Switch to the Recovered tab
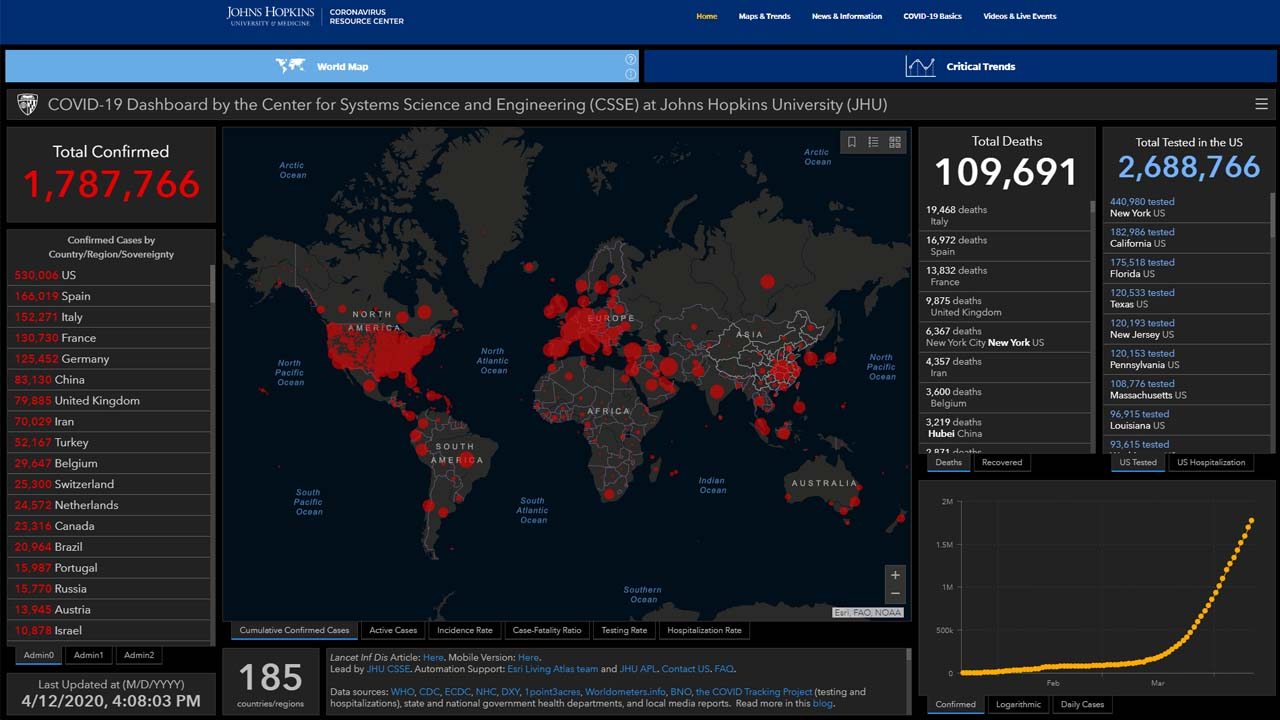 tap(1002, 462)
